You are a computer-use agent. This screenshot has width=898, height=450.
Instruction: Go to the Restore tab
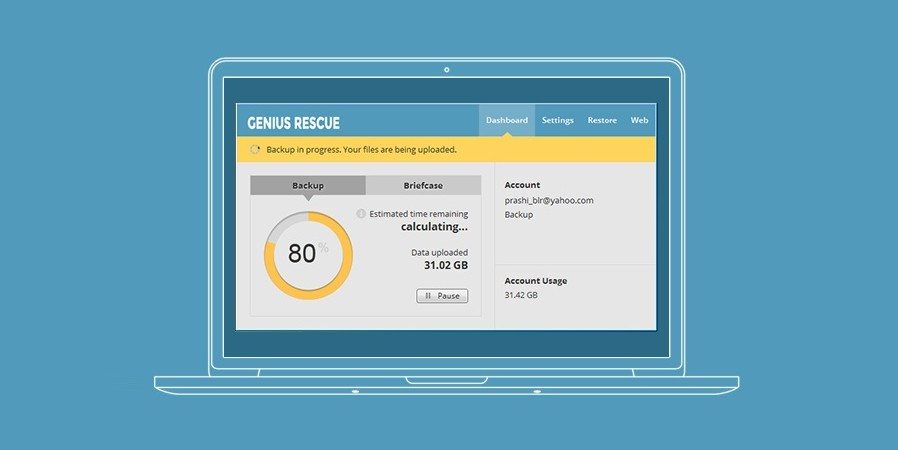(x=602, y=121)
